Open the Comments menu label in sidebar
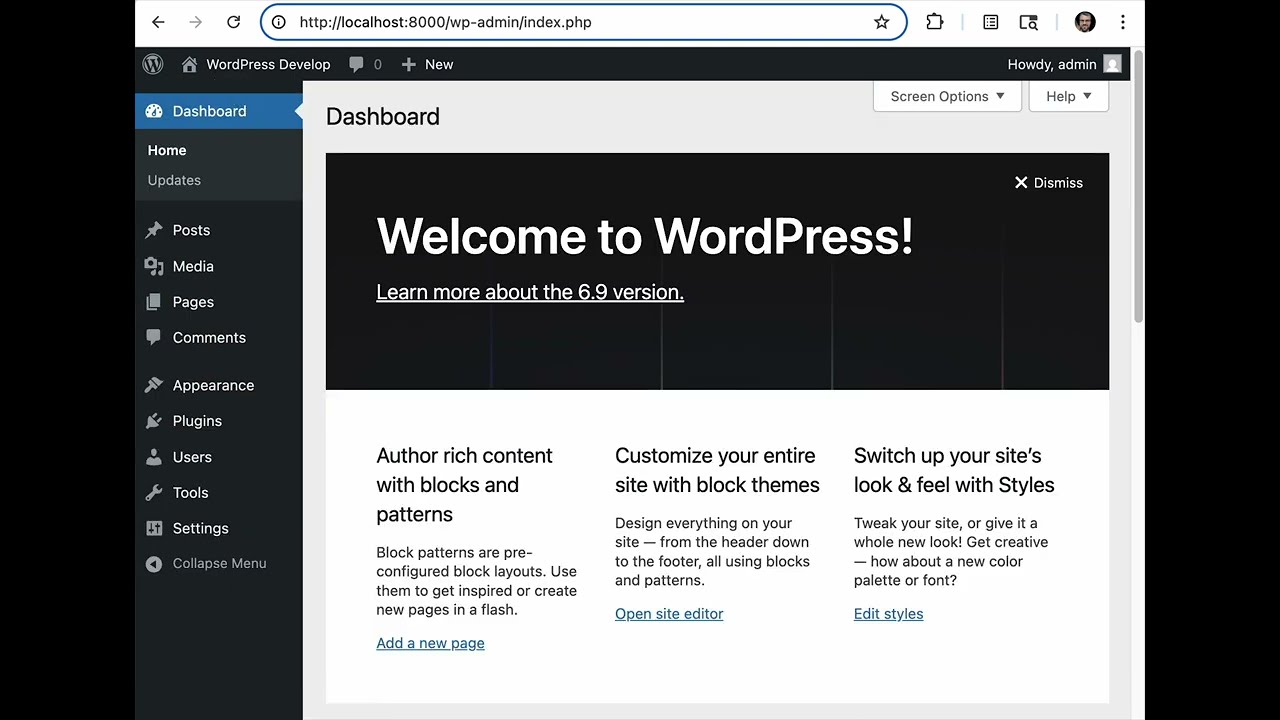 tap(209, 338)
